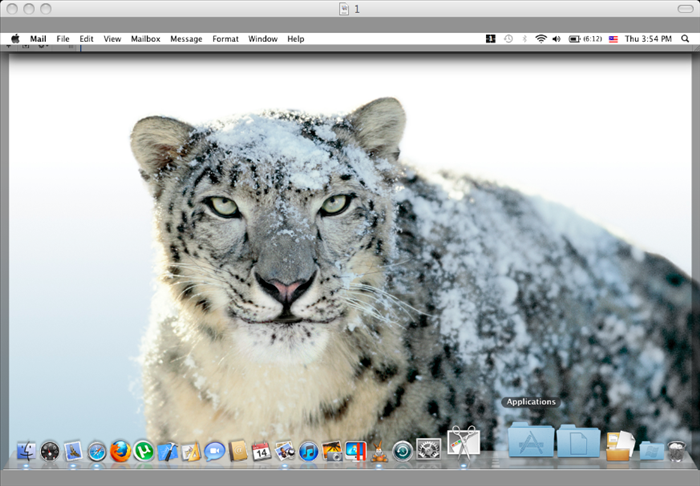Open Parallels Desktop from the Dock
The width and height of the screenshot is (700, 486).
(356, 451)
